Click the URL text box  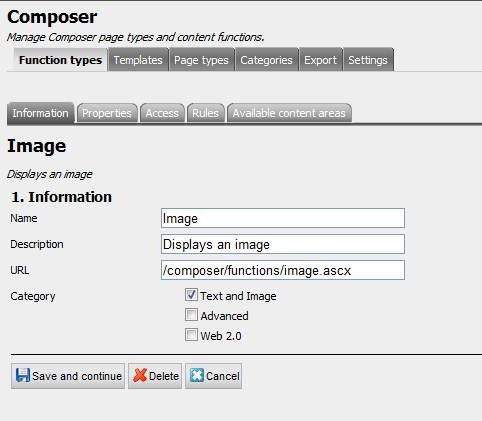click(x=283, y=270)
